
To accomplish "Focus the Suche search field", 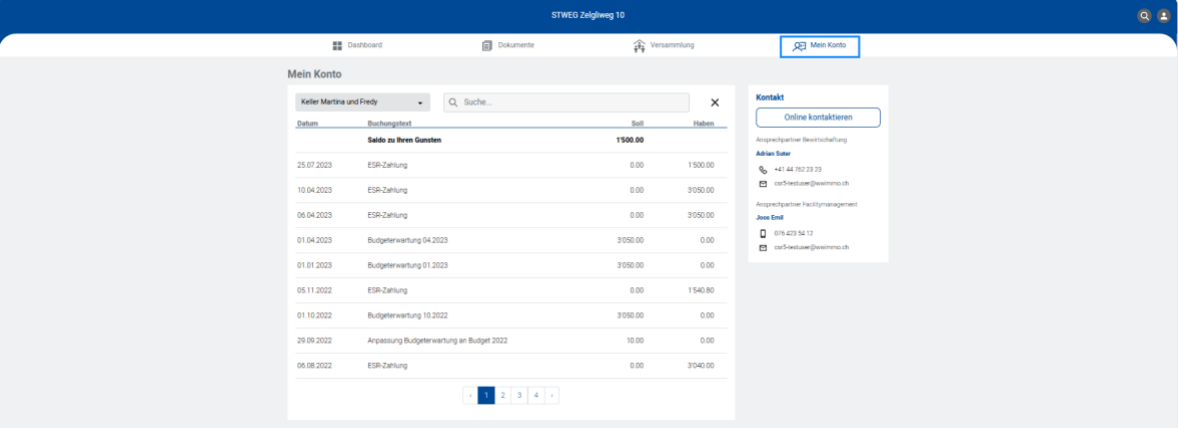I will [x=566, y=102].
